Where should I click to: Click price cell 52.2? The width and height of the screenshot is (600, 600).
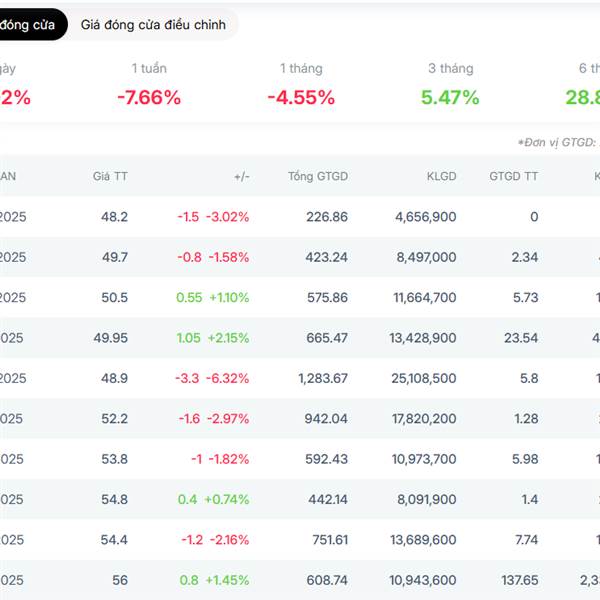point(114,419)
